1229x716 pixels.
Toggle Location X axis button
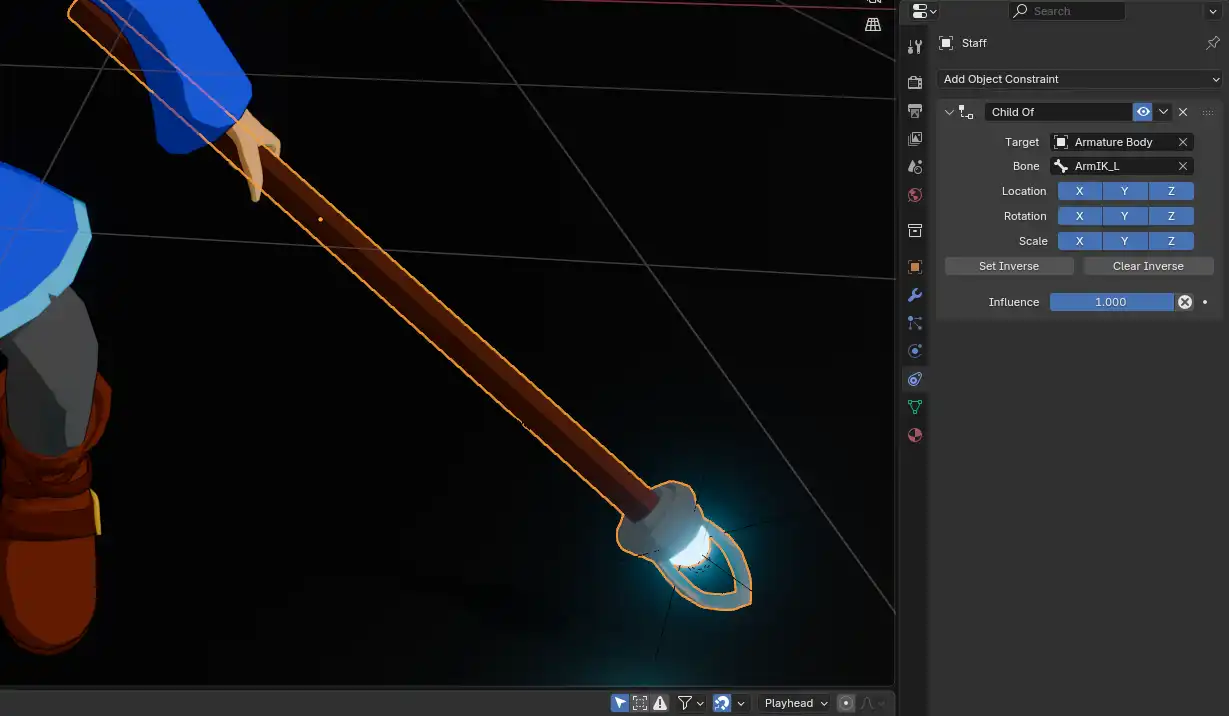point(1080,191)
